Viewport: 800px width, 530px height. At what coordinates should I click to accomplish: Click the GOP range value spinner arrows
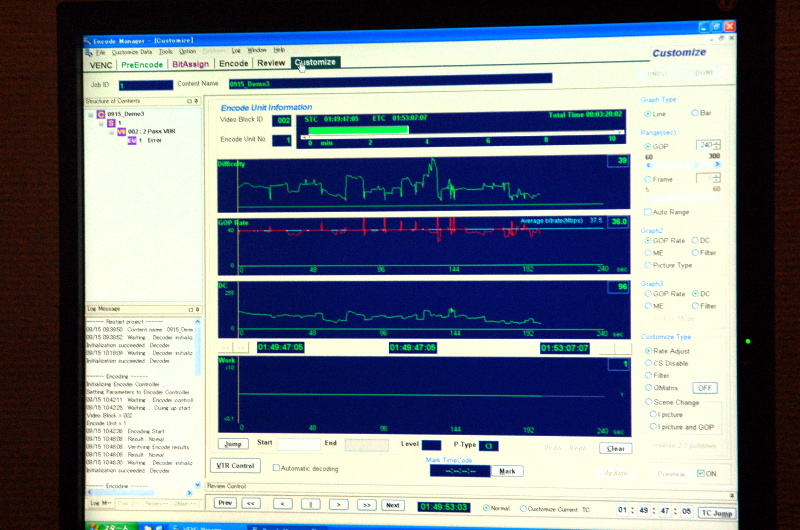(717, 145)
